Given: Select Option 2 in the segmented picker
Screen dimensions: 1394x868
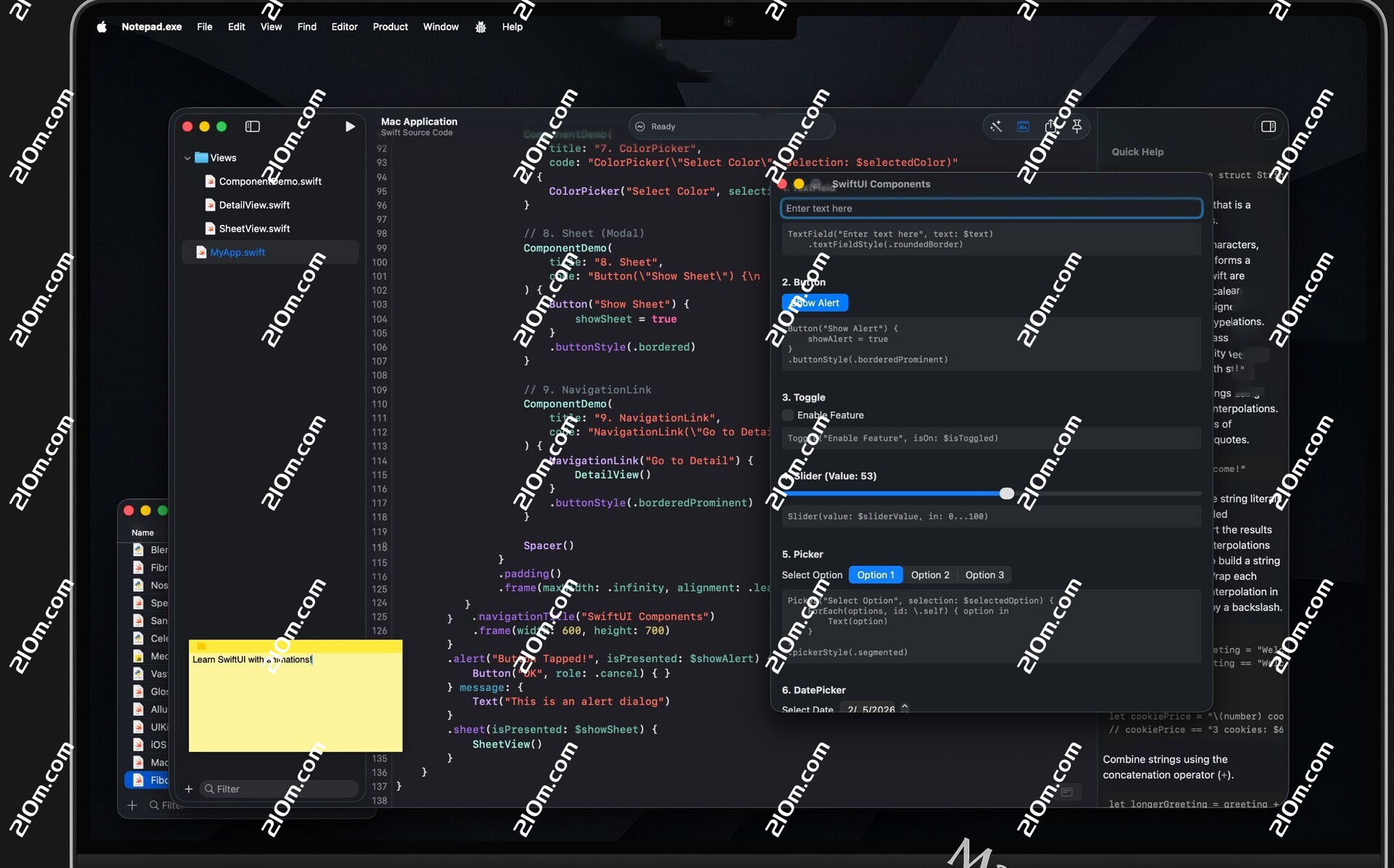Looking at the screenshot, I should tap(930, 575).
